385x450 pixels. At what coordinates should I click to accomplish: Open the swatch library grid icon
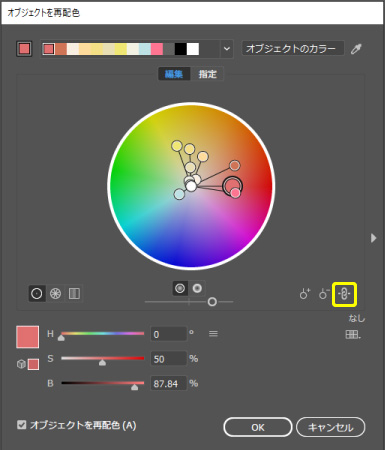pos(353,334)
